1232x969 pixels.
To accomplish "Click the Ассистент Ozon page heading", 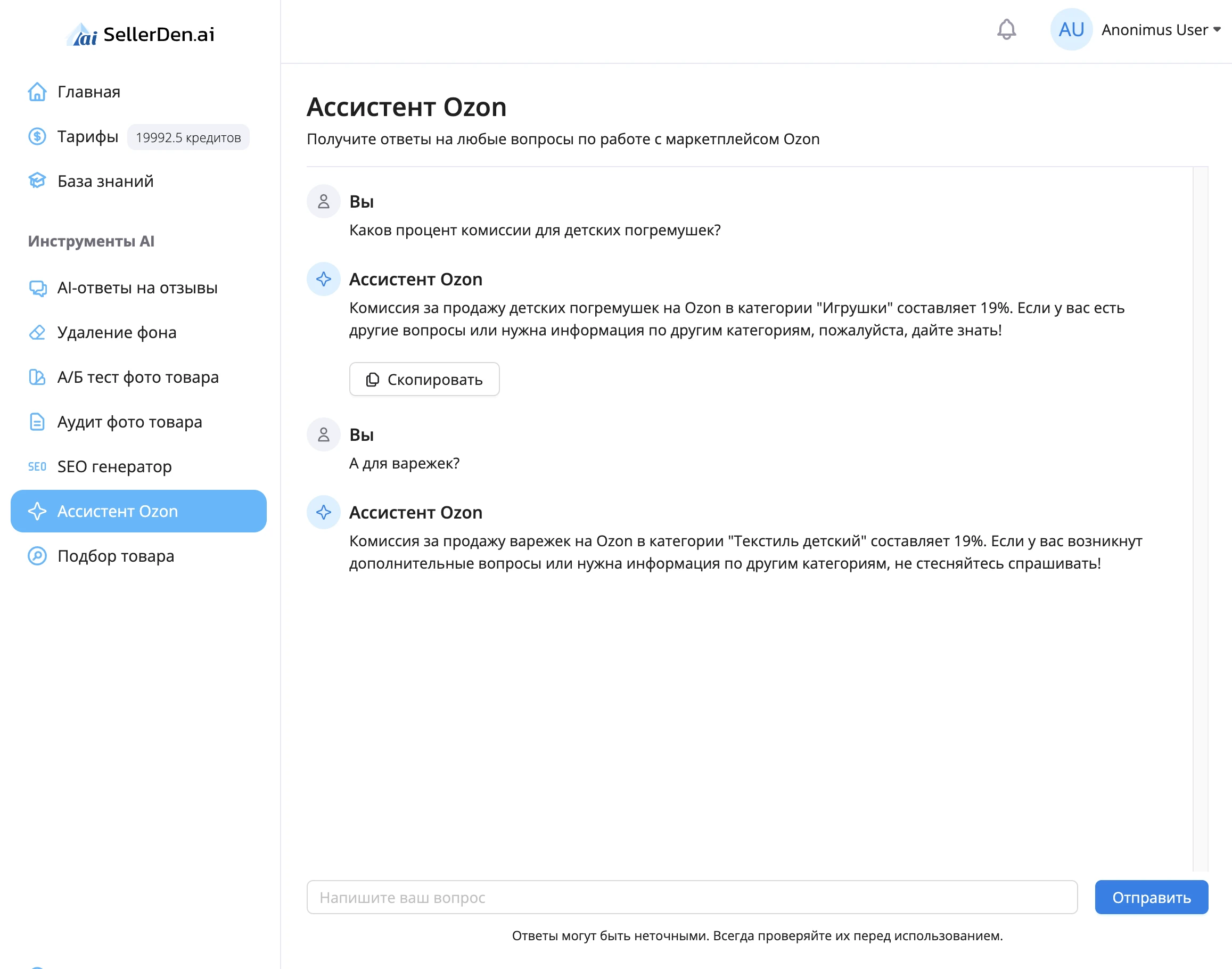I will (x=406, y=107).
